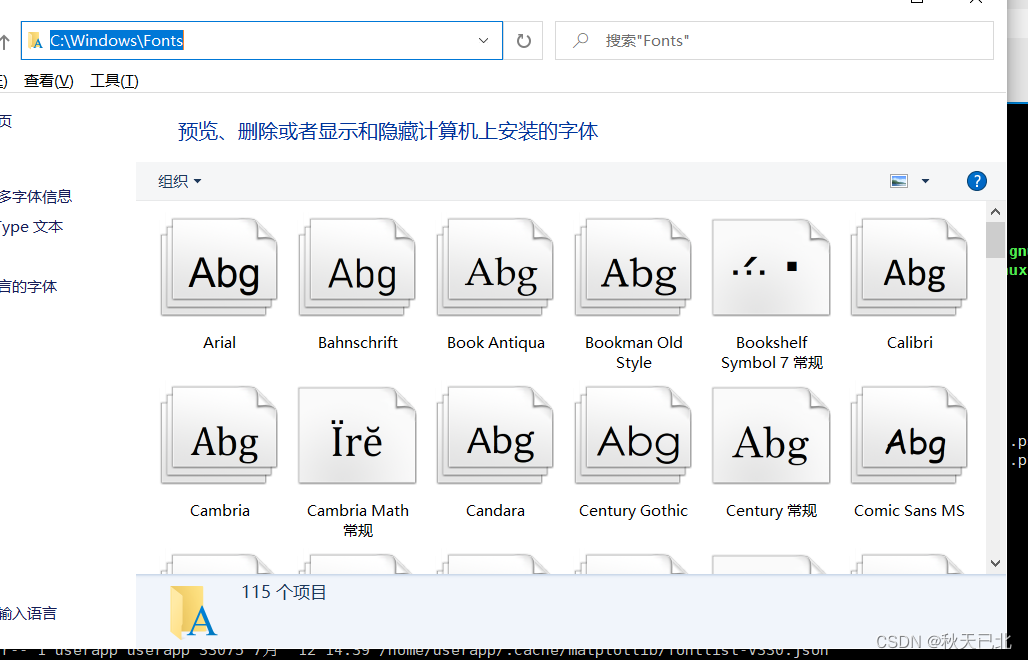Open the 多字体信息 sidebar link
The image size is (1028, 660).
coord(35,196)
